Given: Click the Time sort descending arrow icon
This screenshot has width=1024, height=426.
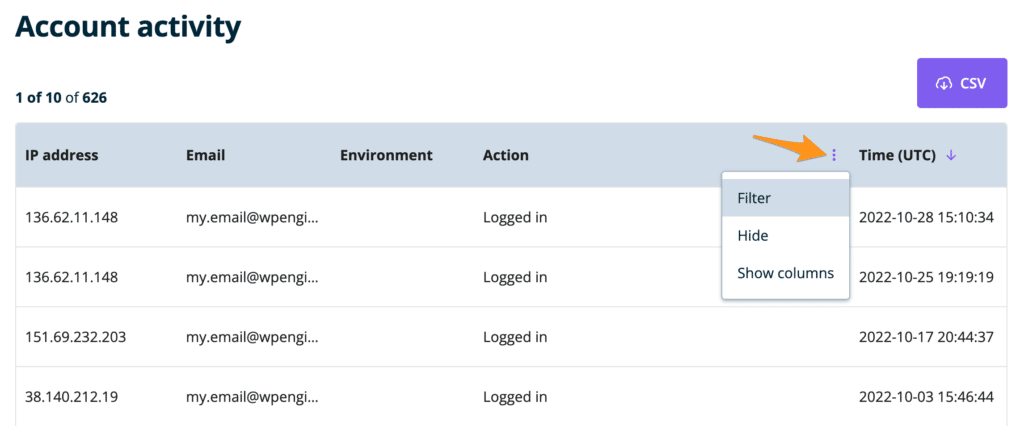Looking at the screenshot, I should pos(951,155).
